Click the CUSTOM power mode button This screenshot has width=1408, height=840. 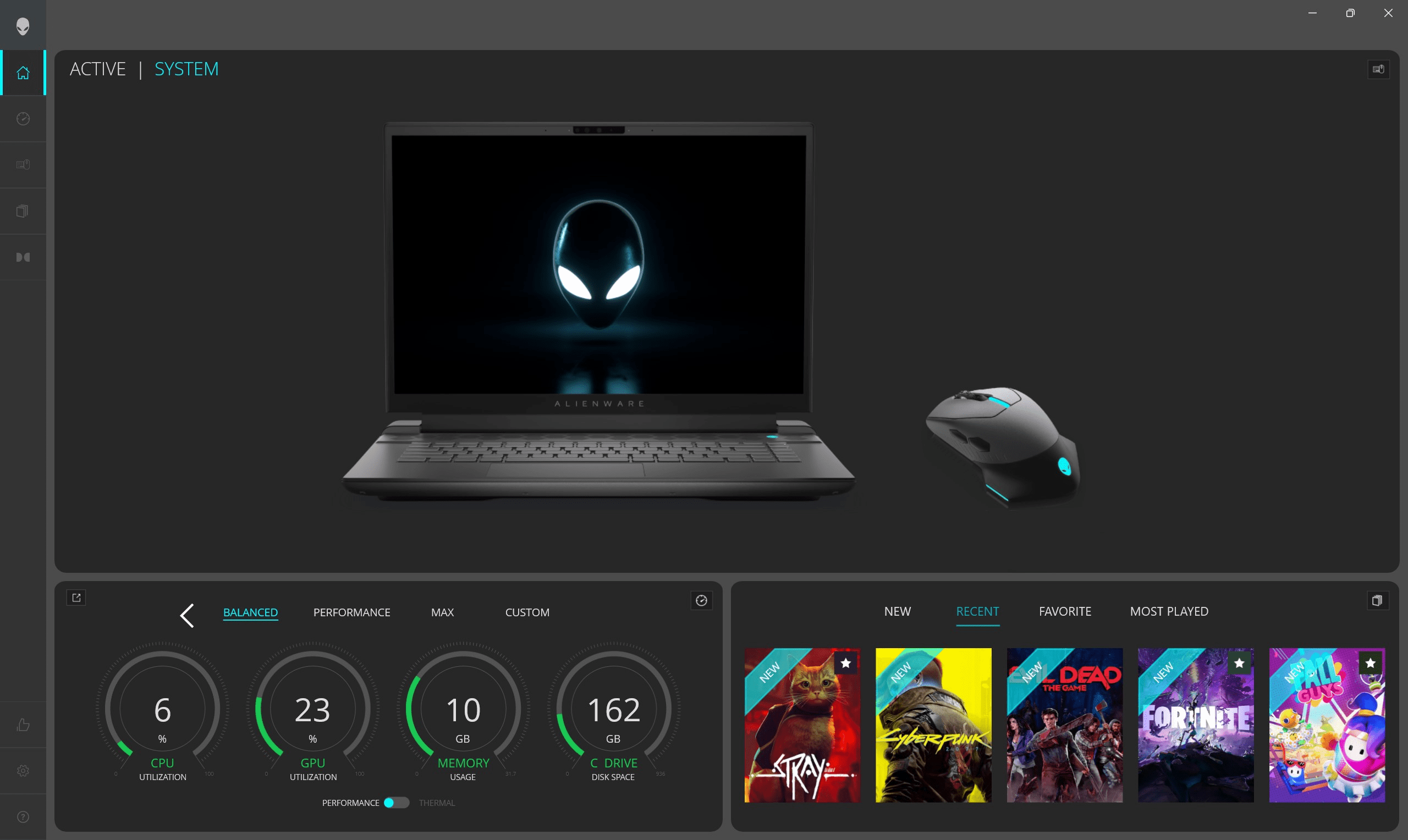527,612
